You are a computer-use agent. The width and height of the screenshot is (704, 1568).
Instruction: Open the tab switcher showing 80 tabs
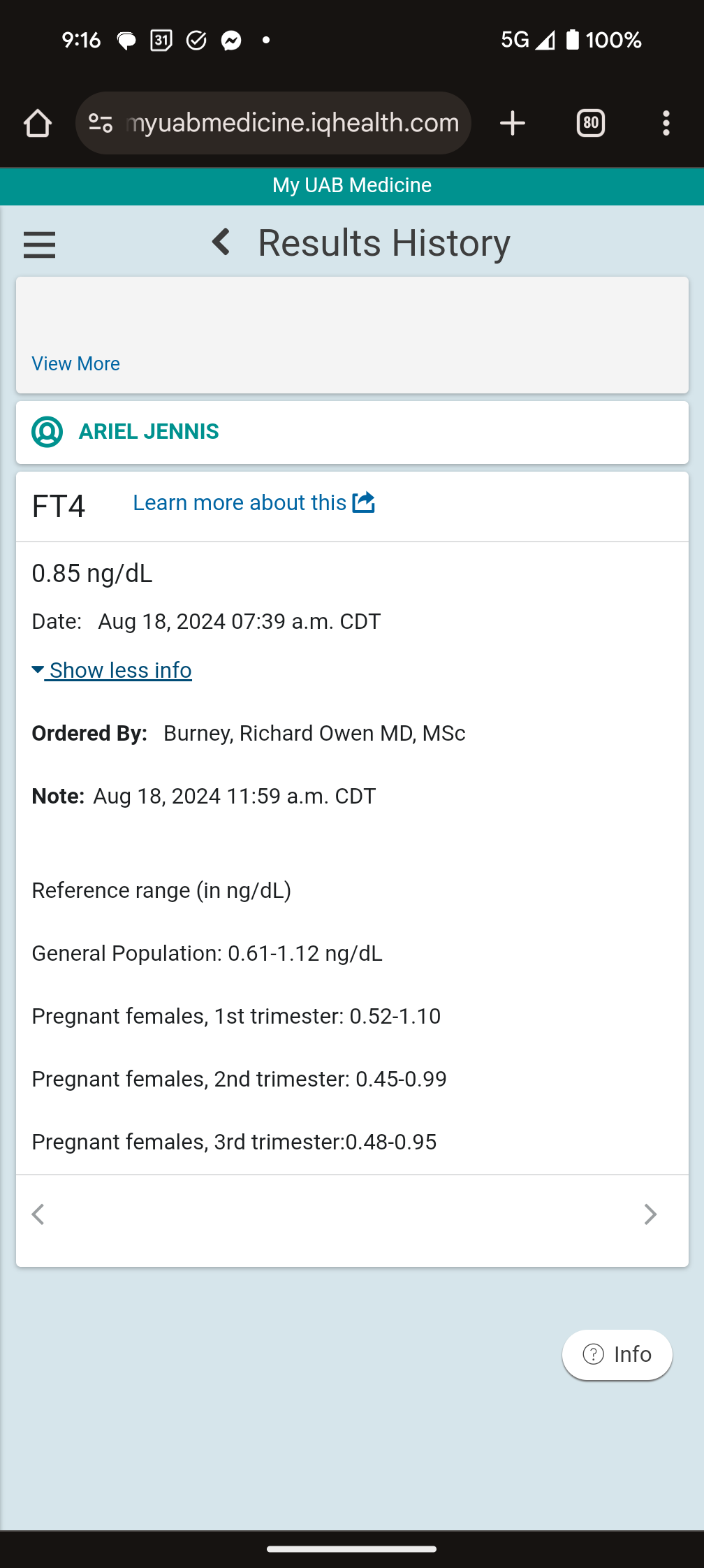[591, 124]
